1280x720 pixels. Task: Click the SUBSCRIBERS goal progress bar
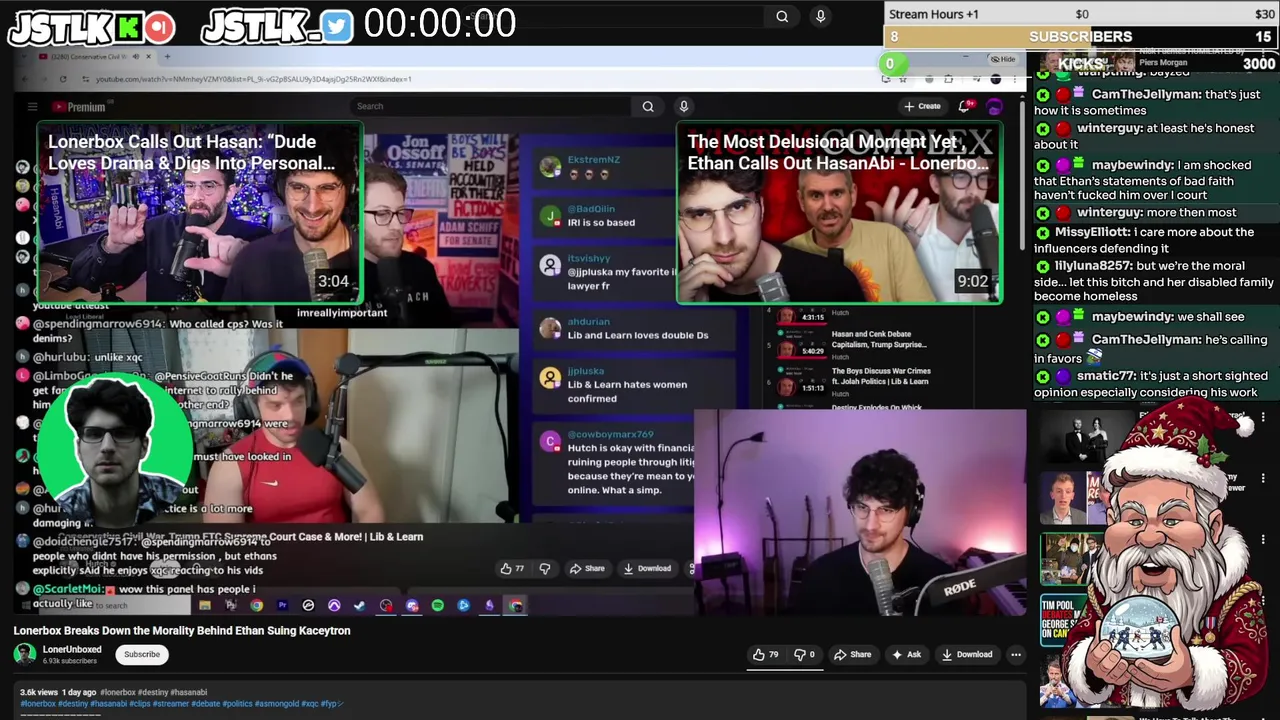(x=1081, y=36)
